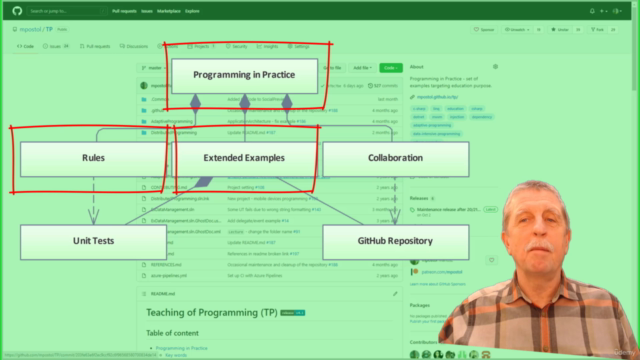The image size is (640, 360).
Task: Click the first contributor avatar
Action: point(414,354)
